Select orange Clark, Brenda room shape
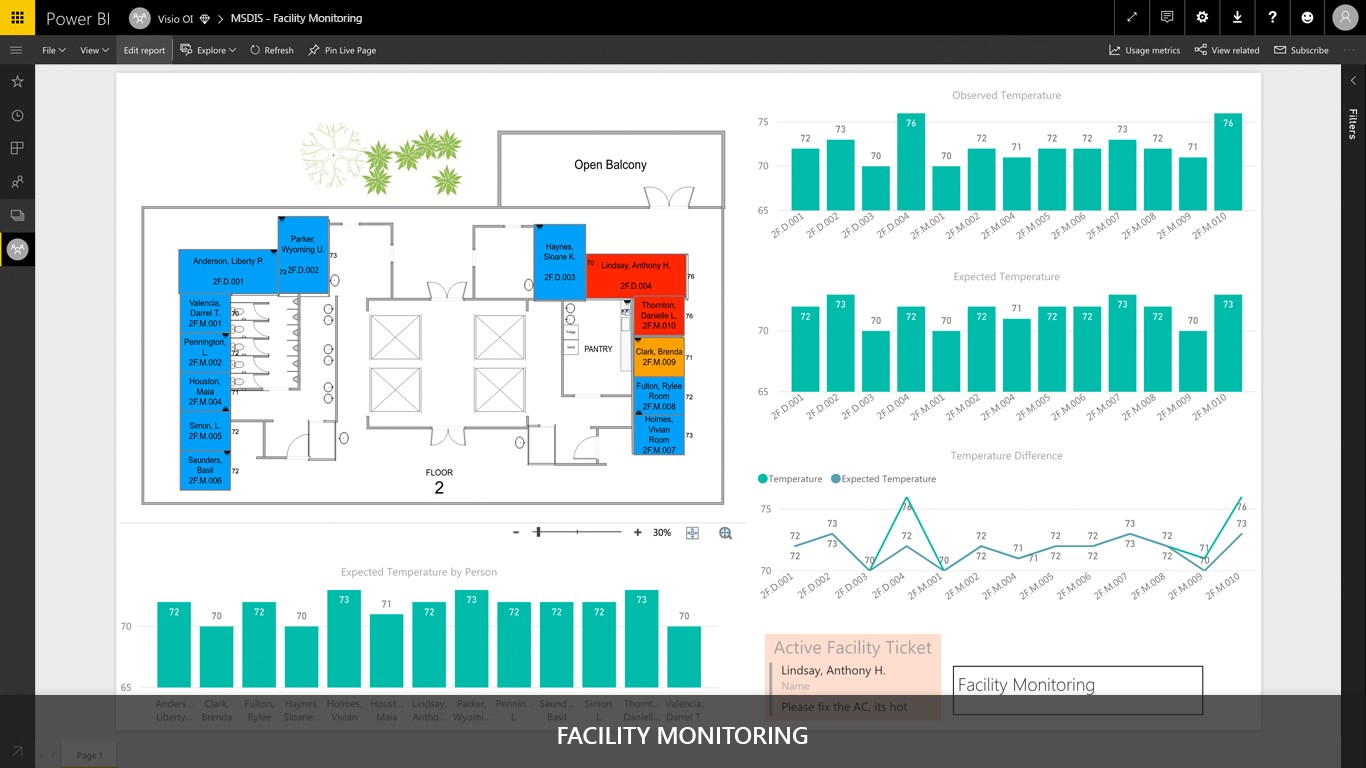 (x=658, y=357)
